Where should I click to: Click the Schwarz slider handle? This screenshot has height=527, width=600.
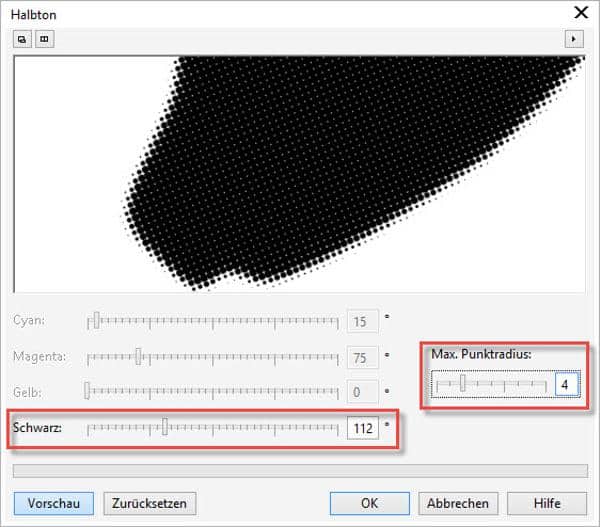point(165,428)
